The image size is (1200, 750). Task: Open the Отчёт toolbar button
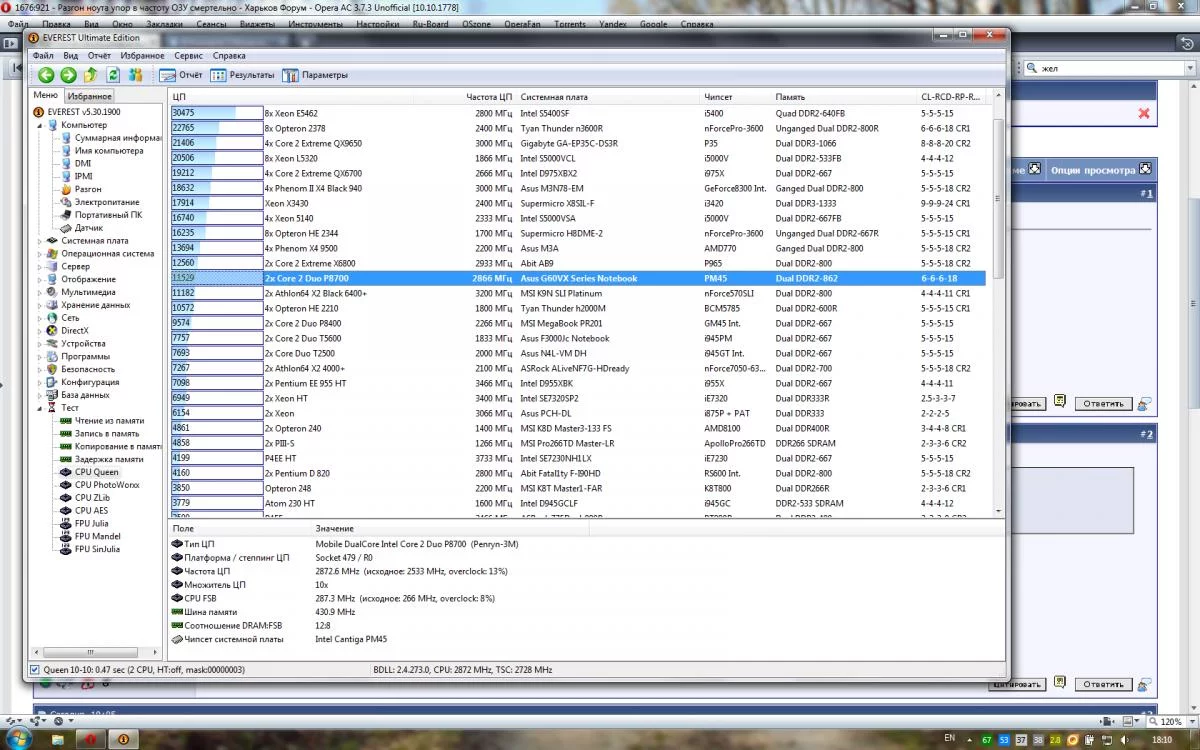[182, 75]
